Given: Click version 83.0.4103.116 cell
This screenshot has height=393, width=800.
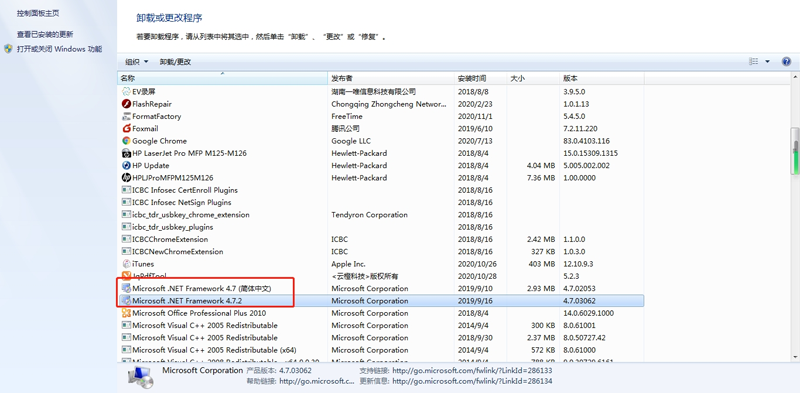Looking at the screenshot, I should point(586,141).
